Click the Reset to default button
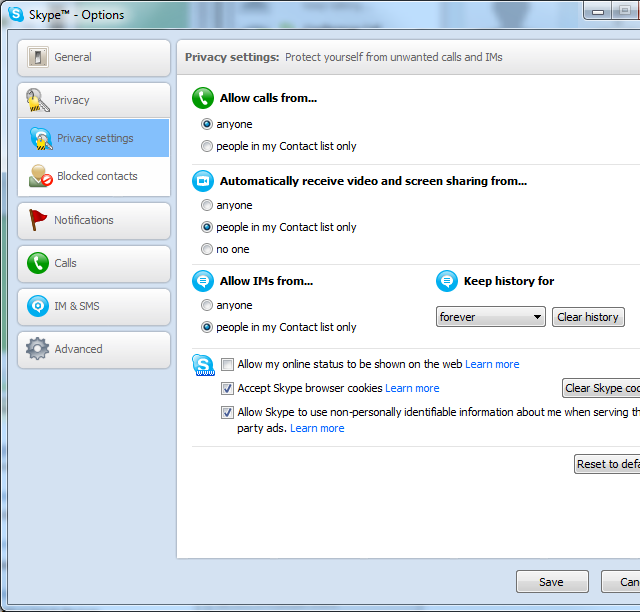Viewport: 640px width, 612px height. pos(607,464)
